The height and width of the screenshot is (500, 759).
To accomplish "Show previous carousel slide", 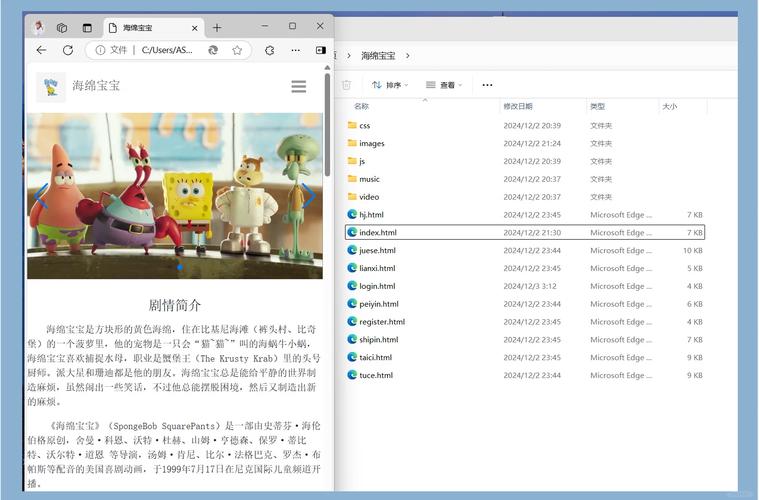I will [41, 196].
